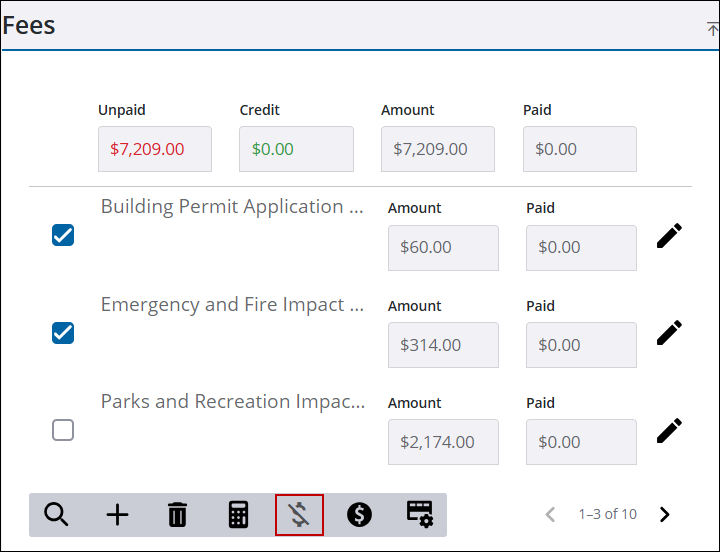Edit the Building Permit Application fee
Screen dimensions: 720x552
pyautogui.click(x=669, y=236)
